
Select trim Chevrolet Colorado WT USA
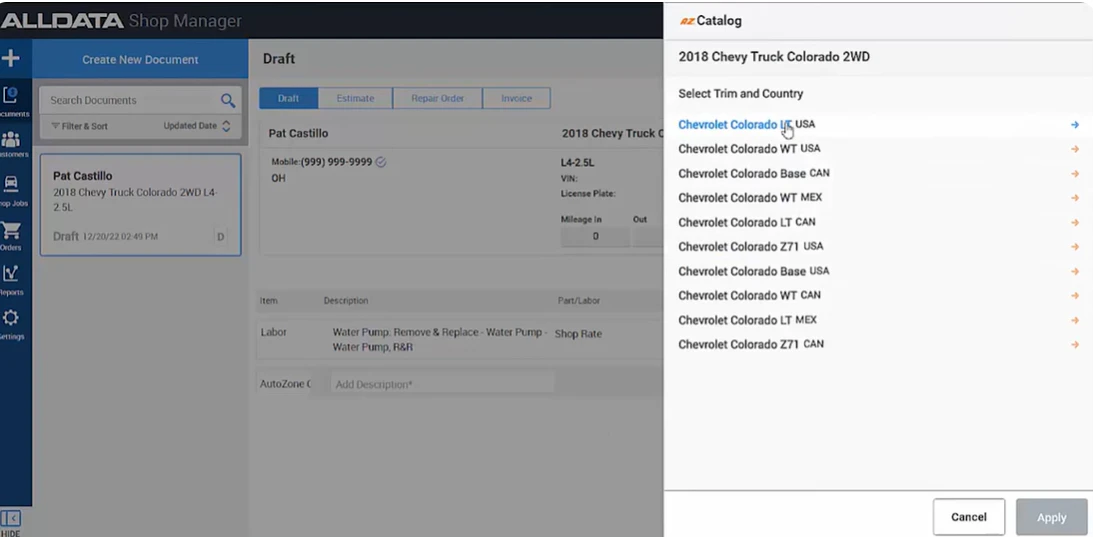click(749, 149)
